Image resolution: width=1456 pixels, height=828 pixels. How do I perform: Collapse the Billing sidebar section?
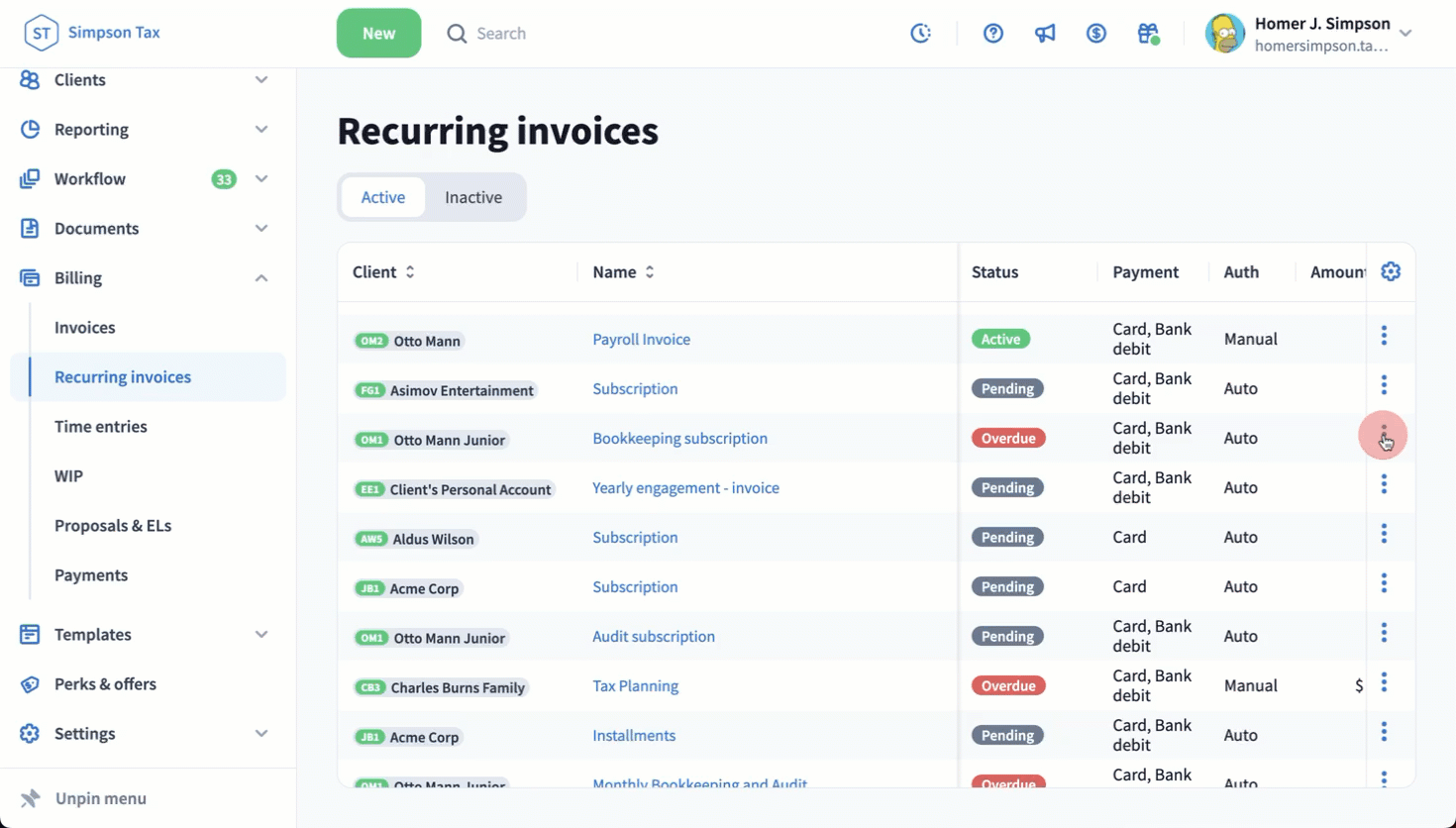[x=261, y=278]
